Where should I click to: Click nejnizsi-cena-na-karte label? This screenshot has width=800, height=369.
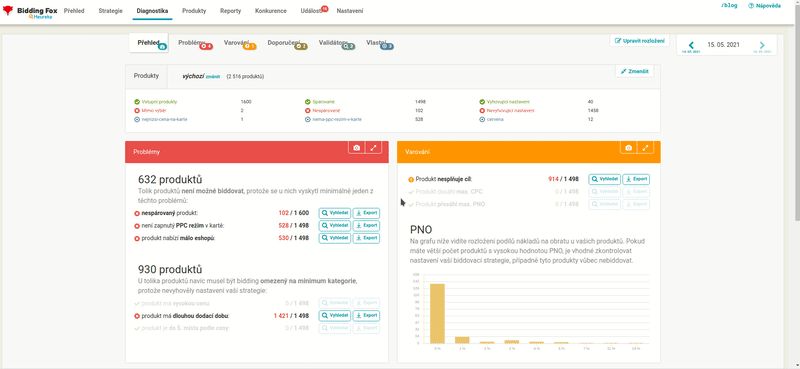coord(160,119)
